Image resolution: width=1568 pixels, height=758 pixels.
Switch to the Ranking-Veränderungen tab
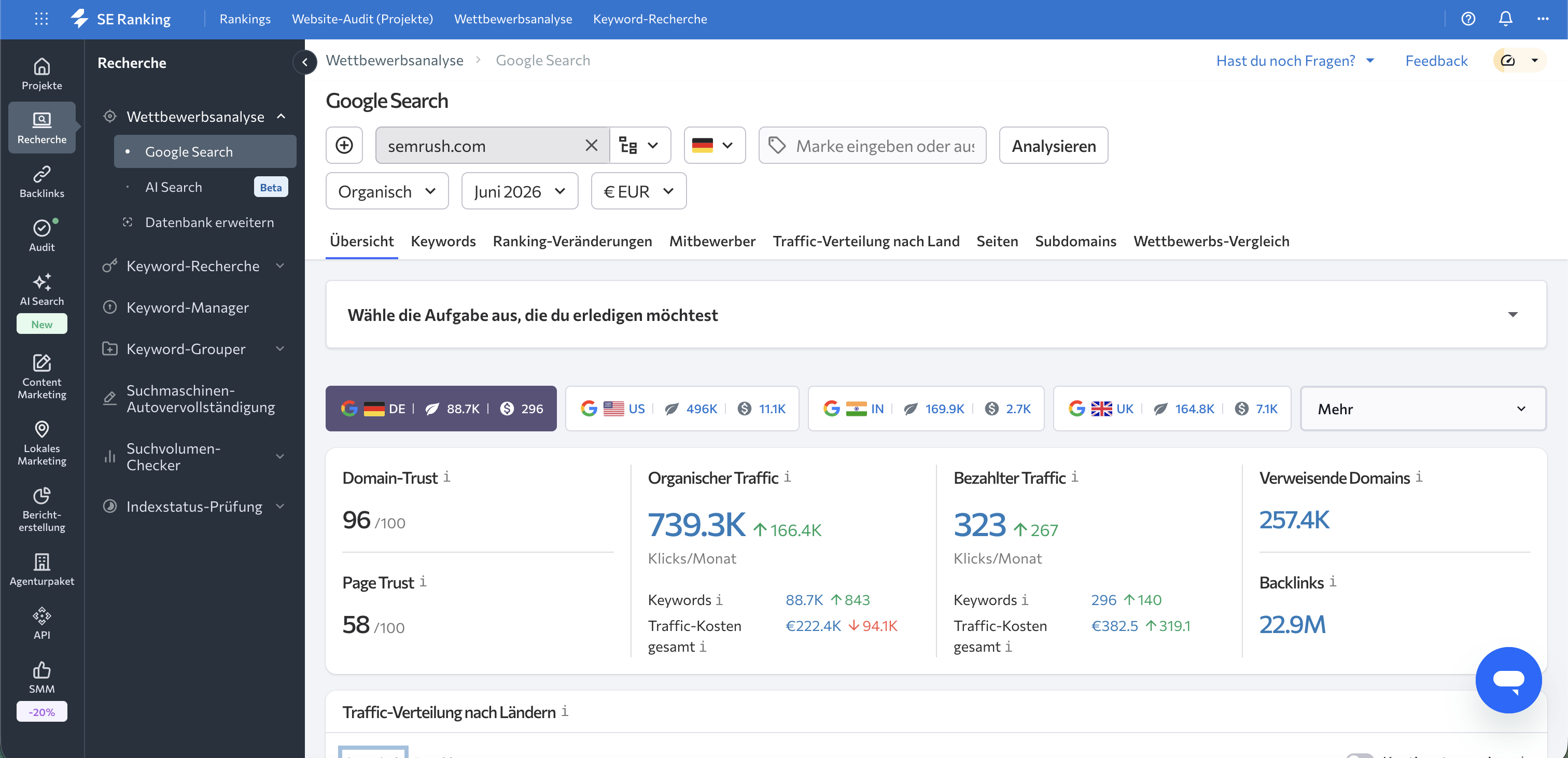click(572, 241)
